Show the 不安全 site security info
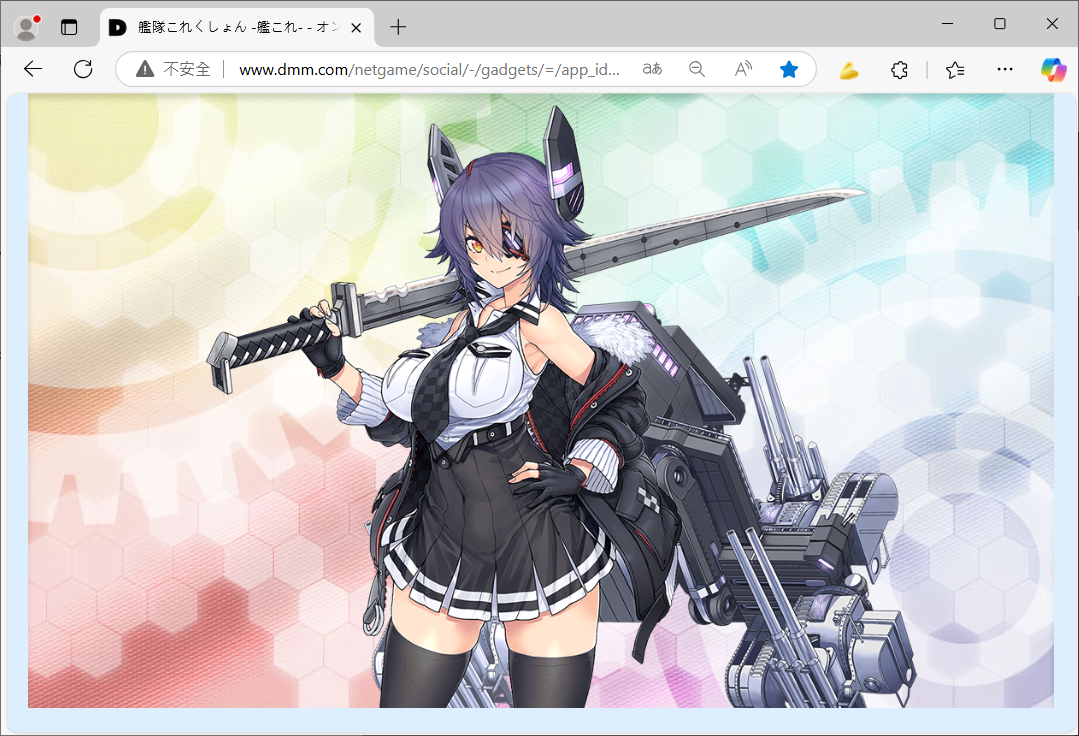 pos(173,69)
